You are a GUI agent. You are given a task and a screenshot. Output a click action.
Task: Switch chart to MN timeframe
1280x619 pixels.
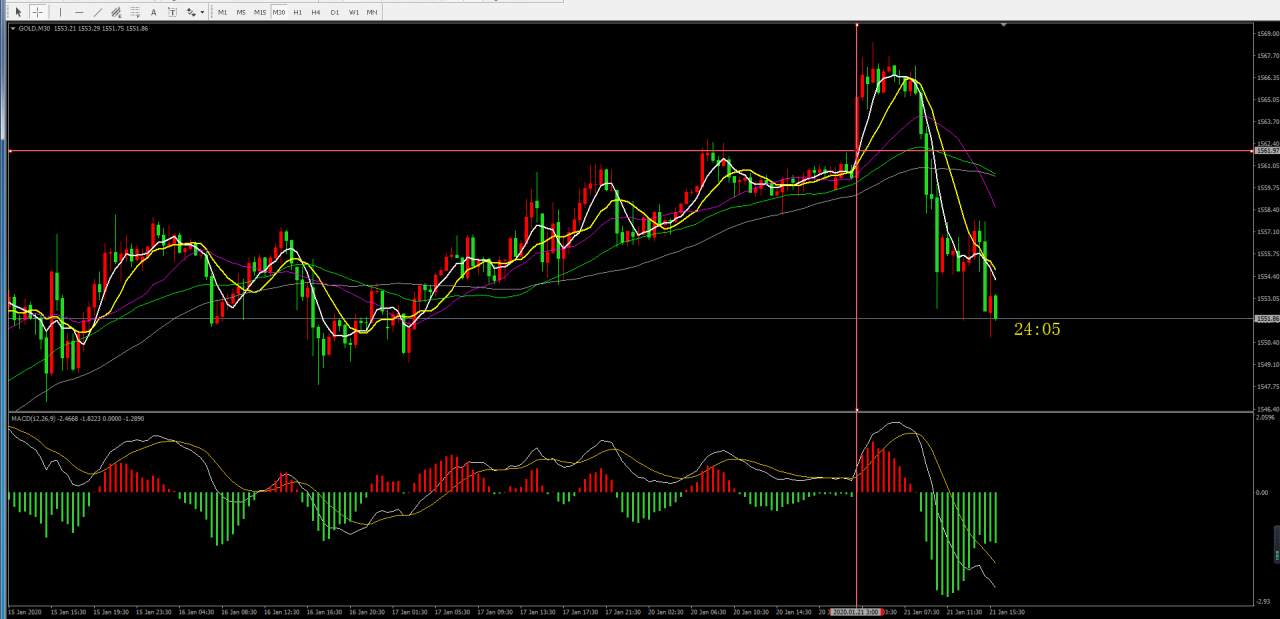[372, 12]
